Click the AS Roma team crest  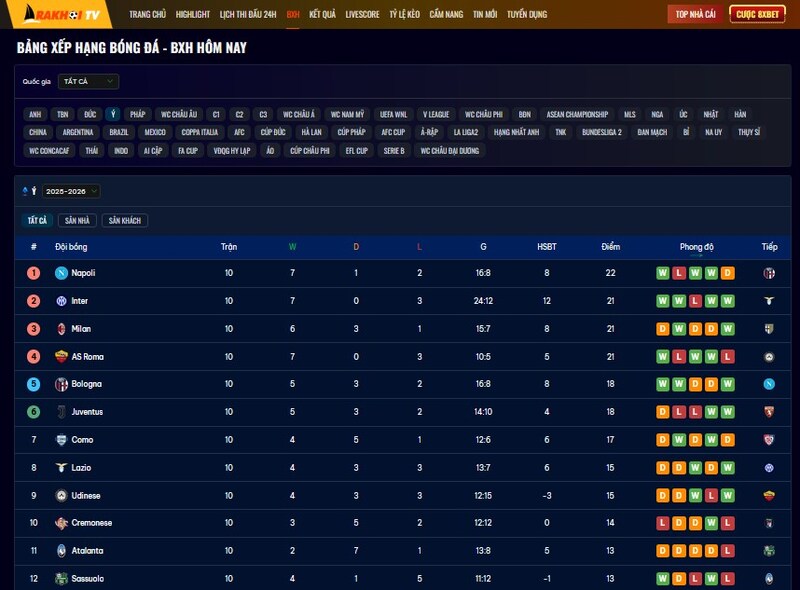61,357
